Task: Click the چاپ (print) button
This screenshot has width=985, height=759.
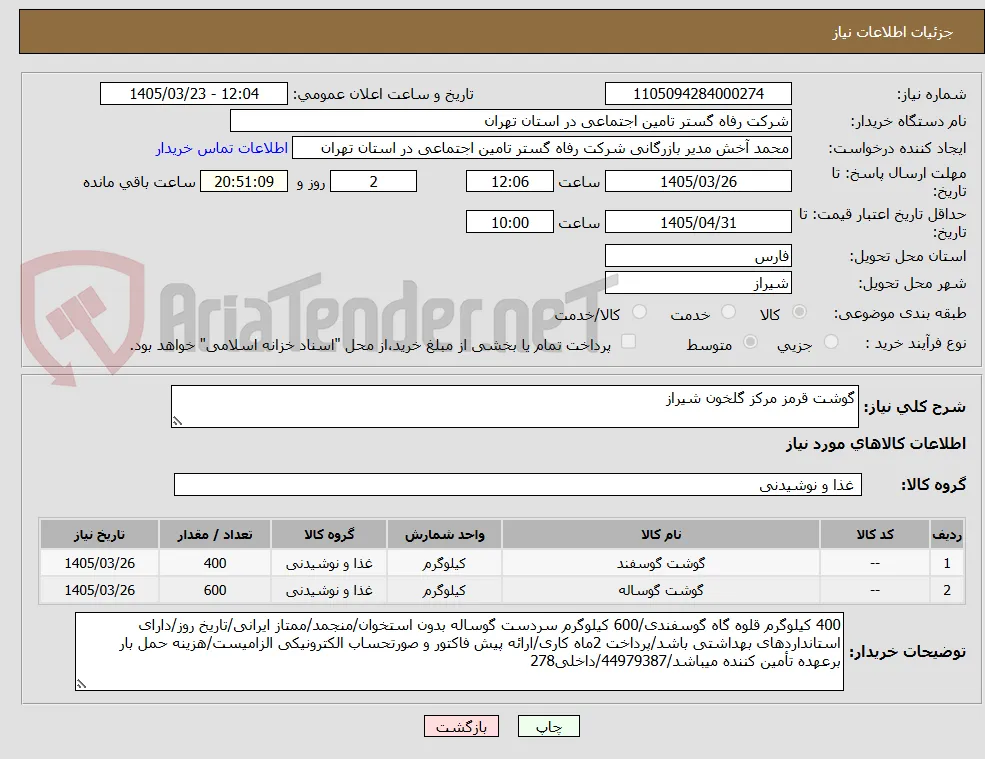Action: pyautogui.click(x=548, y=727)
